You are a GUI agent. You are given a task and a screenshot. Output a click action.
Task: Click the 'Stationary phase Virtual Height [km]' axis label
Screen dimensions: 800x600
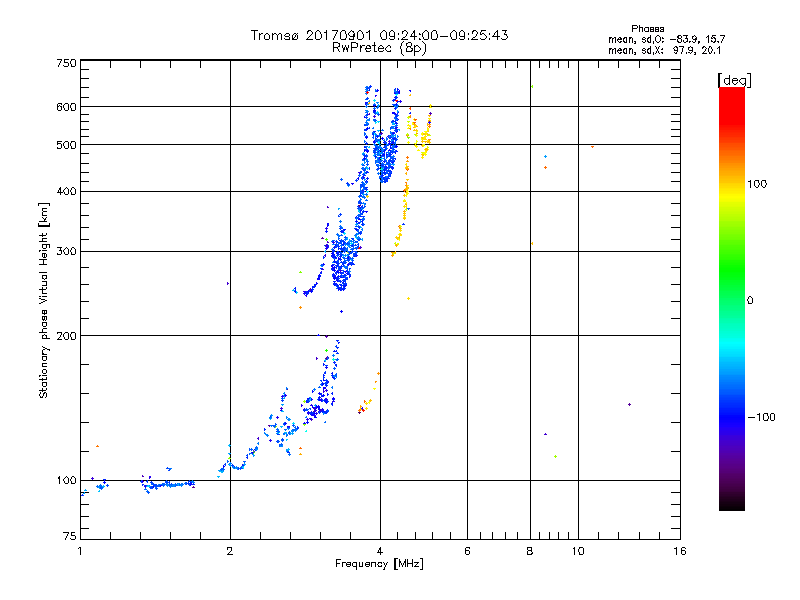pyautogui.click(x=43, y=300)
